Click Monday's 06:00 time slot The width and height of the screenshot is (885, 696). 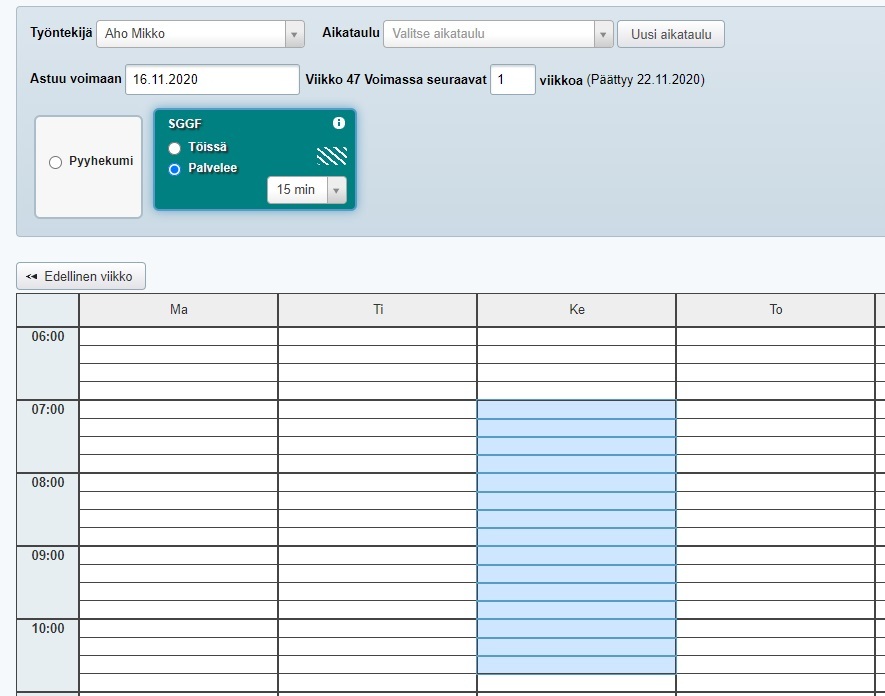pyautogui.click(x=178, y=337)
